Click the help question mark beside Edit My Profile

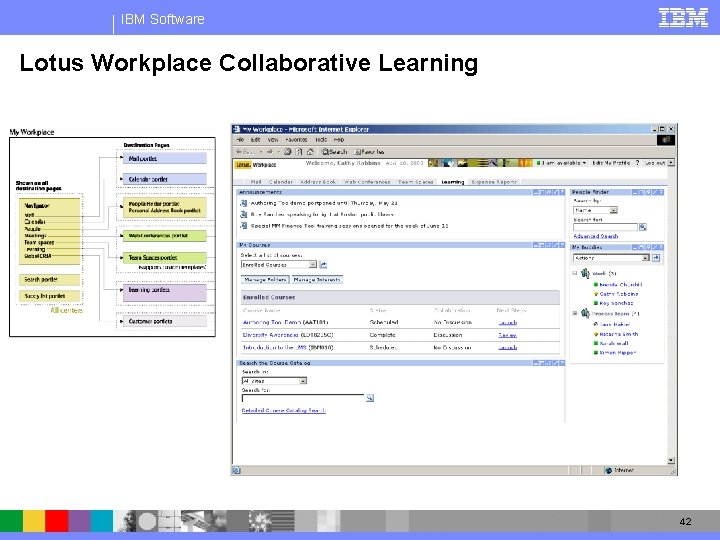(x=637, y=163)
